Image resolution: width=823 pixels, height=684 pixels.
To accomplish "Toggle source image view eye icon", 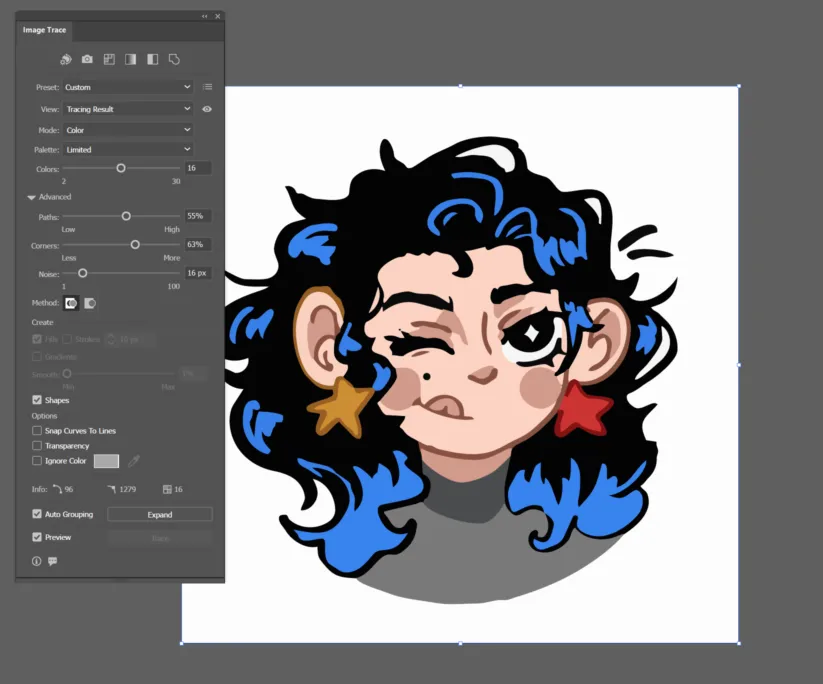I will [x=207, y=109].
